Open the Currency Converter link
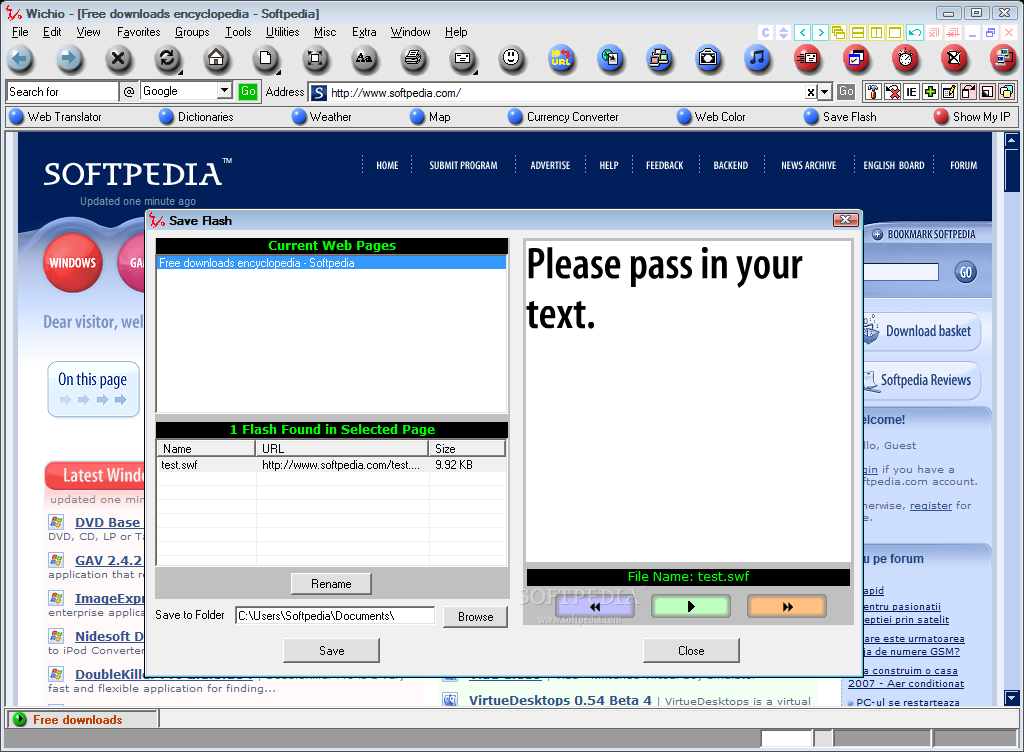This screenshot has height=752, width=1024. tap(564, 117)
